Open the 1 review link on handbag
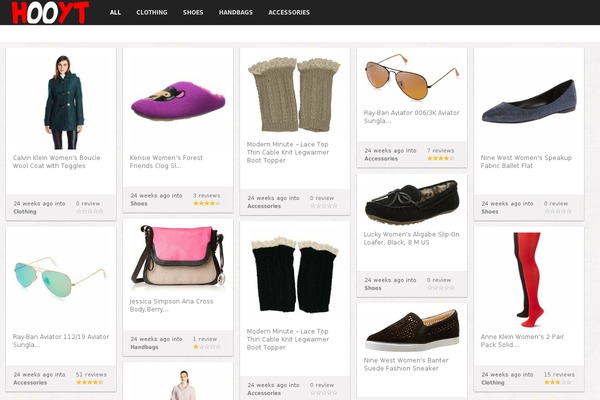The image size is (600, 400). pyautogui.click(x=205, y=339)
